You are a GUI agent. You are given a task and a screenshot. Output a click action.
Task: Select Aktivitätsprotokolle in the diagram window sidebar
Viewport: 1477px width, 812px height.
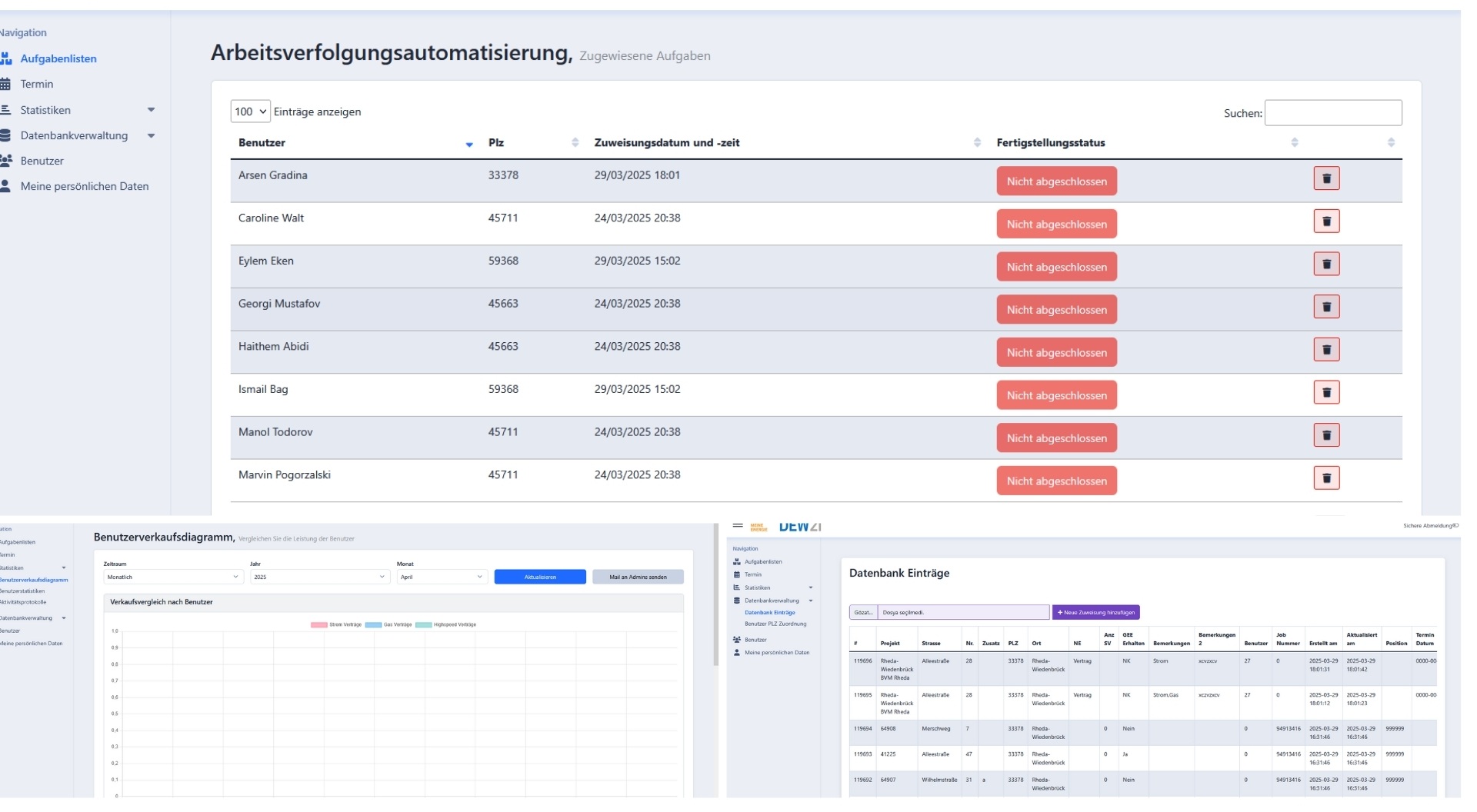(x=23, y=602)
